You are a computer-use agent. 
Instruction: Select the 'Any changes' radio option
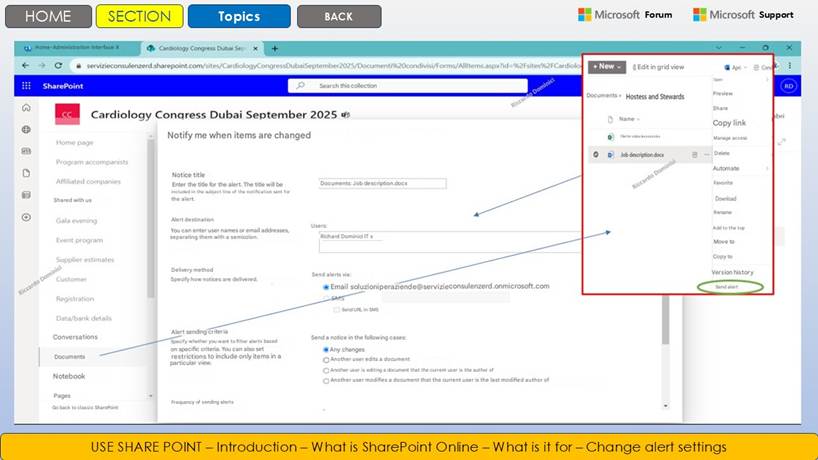pyautogui.click(x=326, y=350)
